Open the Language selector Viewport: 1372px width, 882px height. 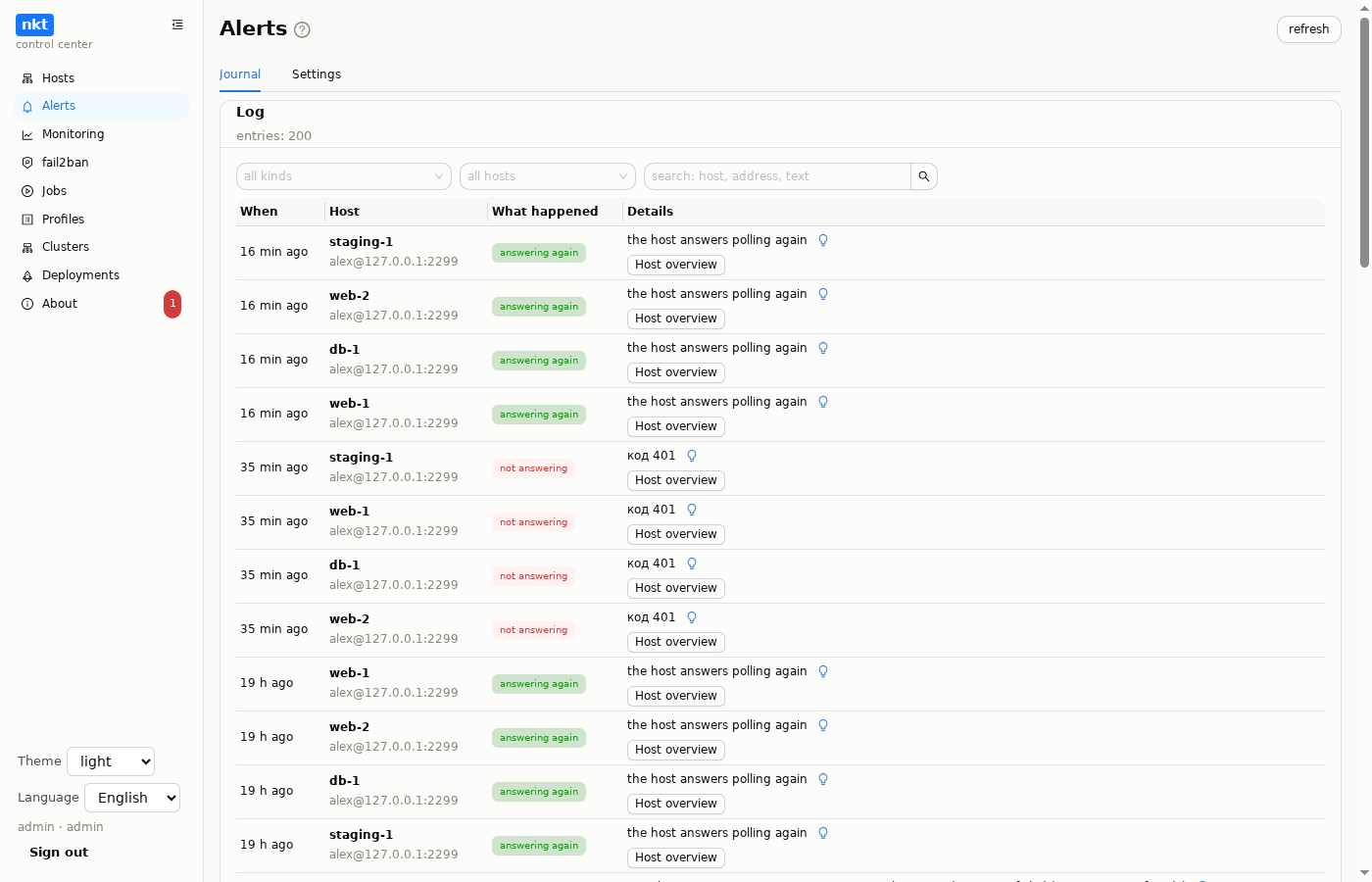coord(132,798)
